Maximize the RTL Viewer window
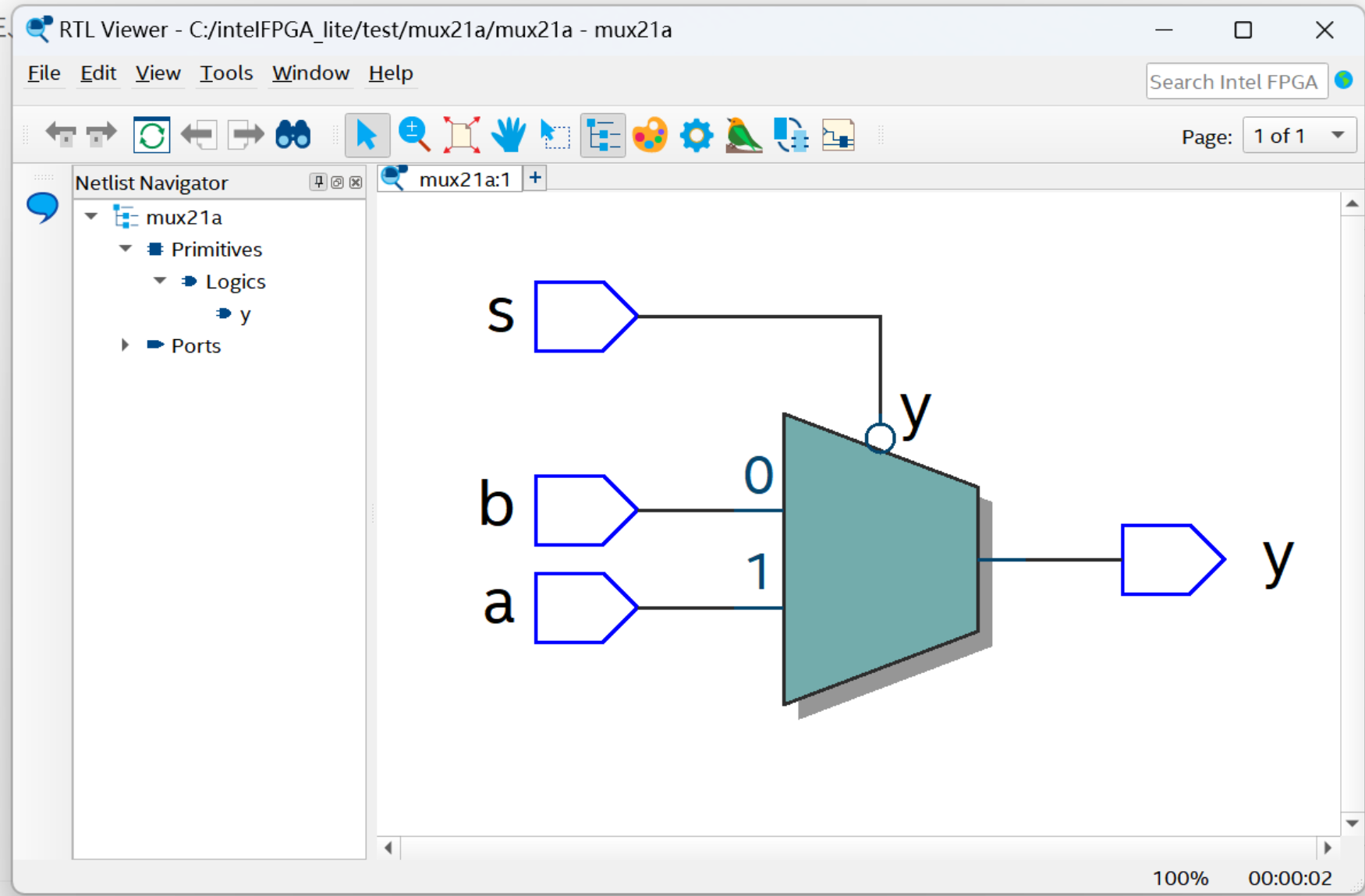This screenshot has width=1365, height=896. pos(1243,30)
